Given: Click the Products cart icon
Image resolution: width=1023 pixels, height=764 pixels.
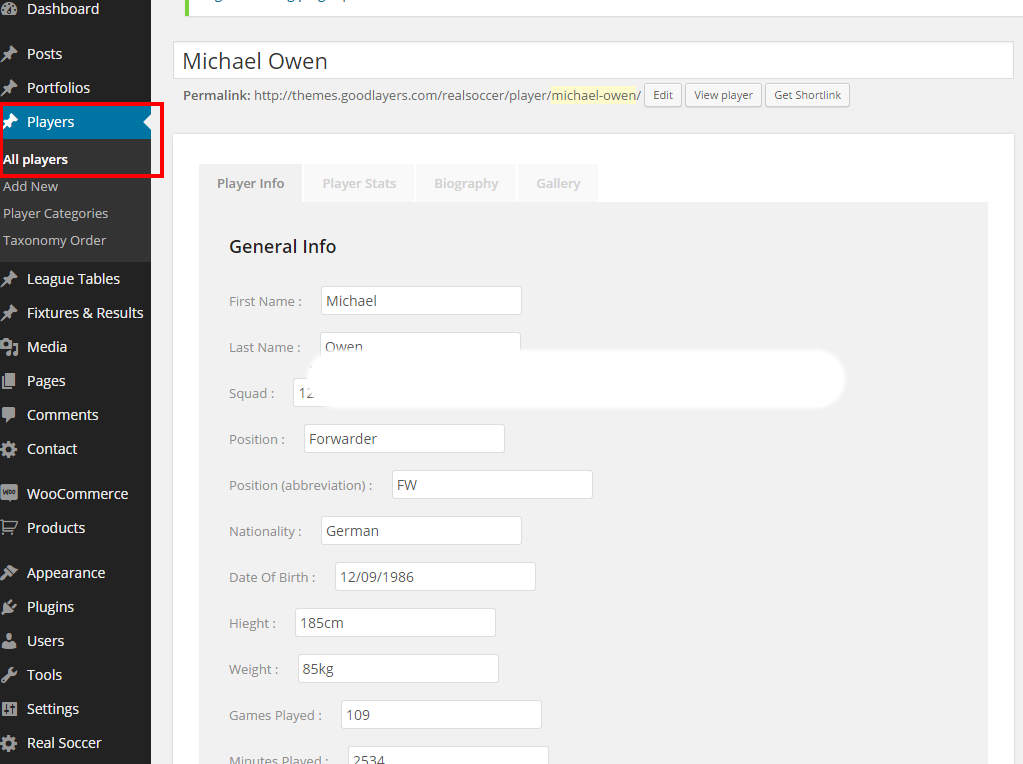Looking at the screenshot, I should [x=9, y=528].
